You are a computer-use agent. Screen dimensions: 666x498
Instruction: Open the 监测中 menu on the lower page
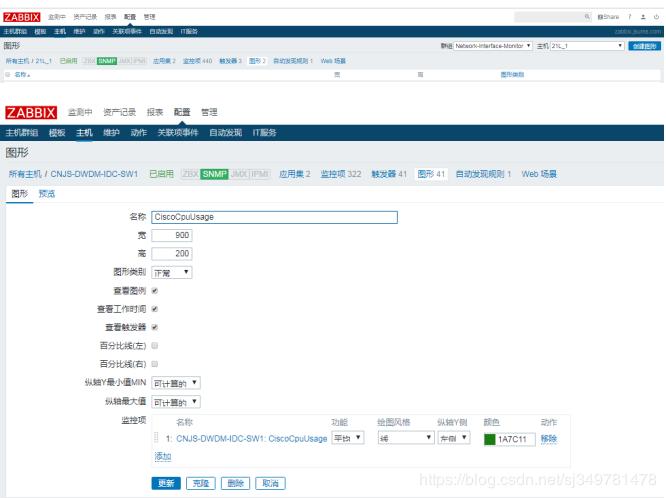(x=80, y=112)
